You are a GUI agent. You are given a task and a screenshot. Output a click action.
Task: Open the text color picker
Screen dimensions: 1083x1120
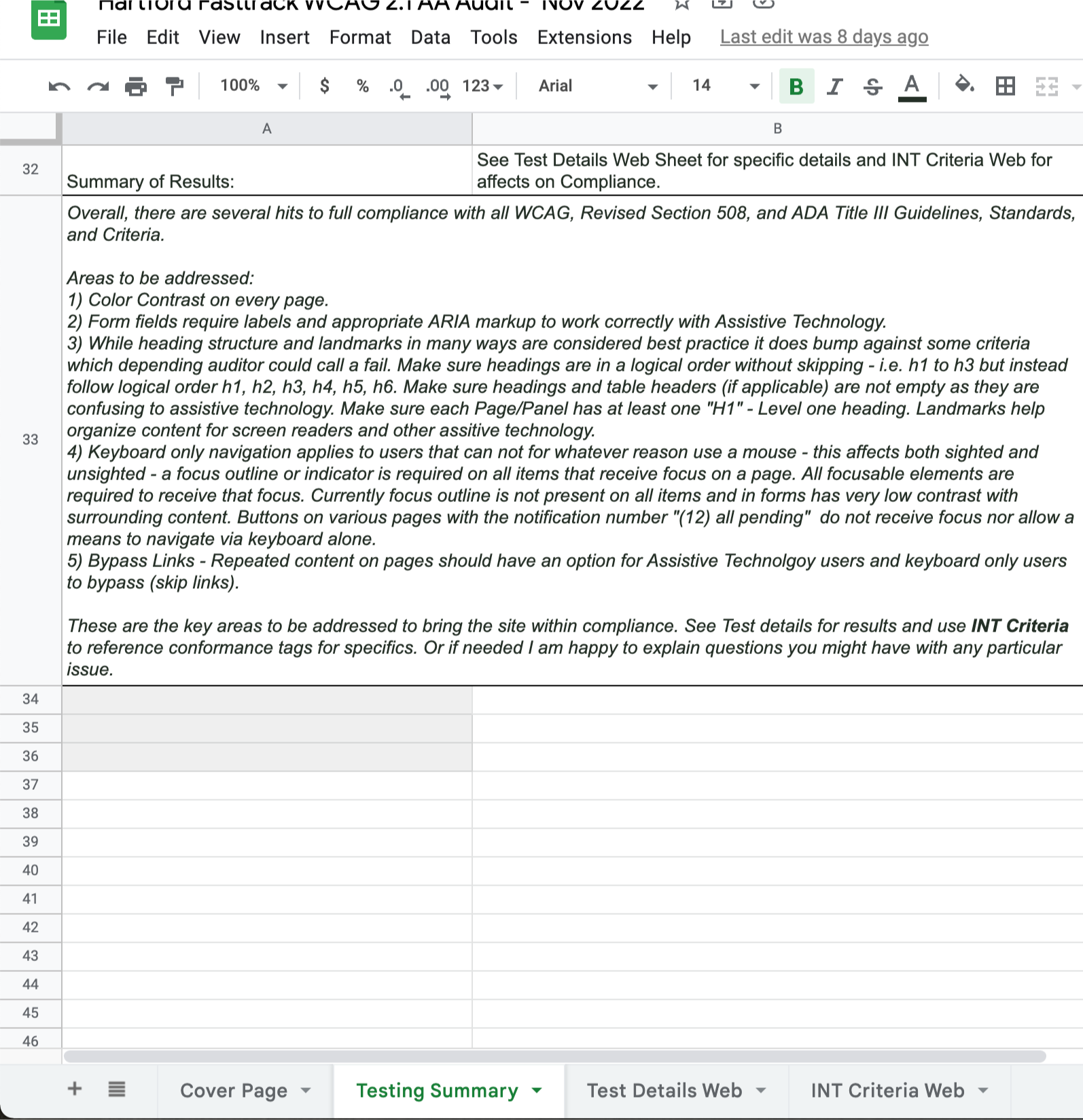(912, 86)
